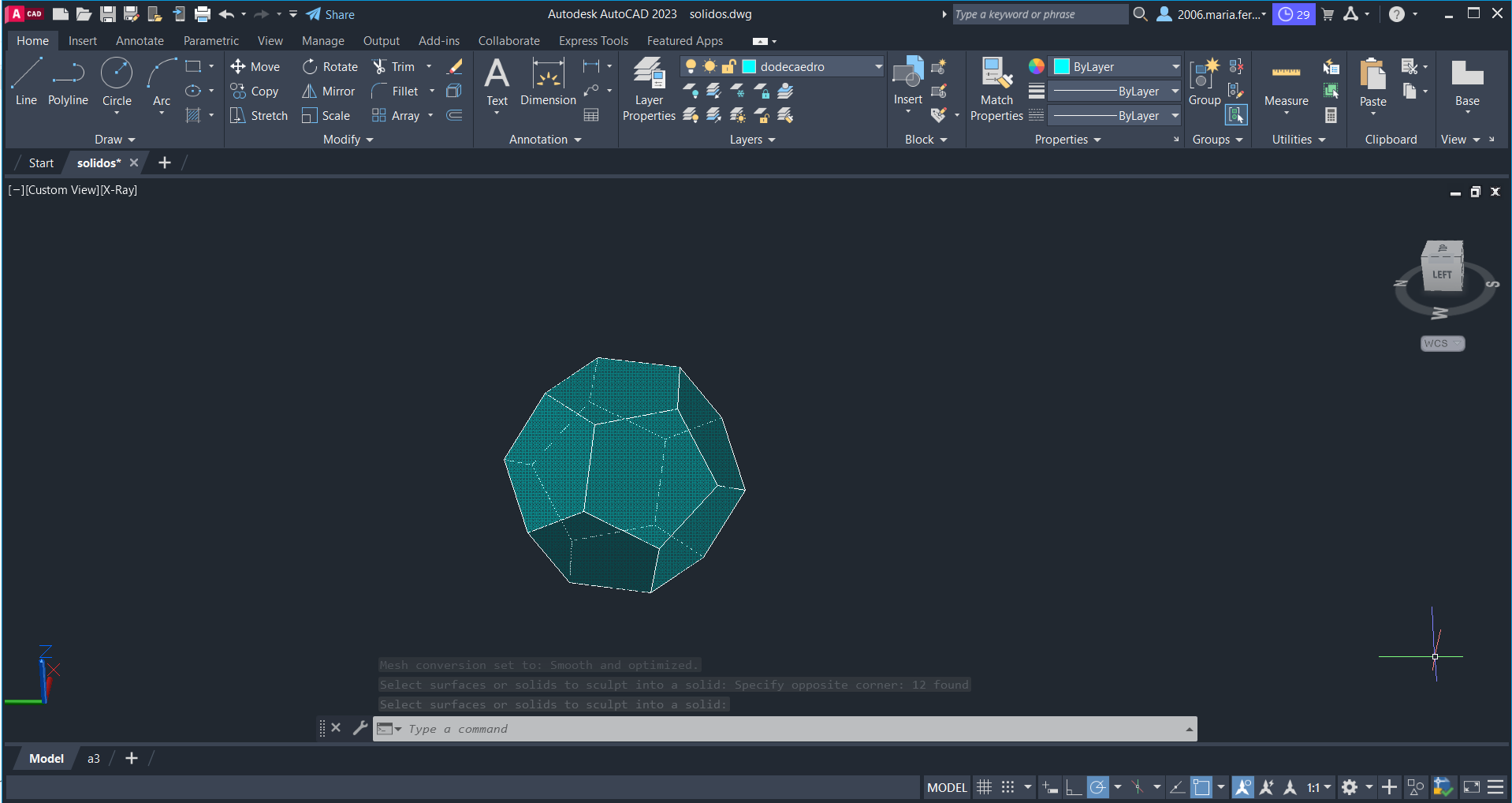Click the Share button
The image size is (1512, 803).
330,14
